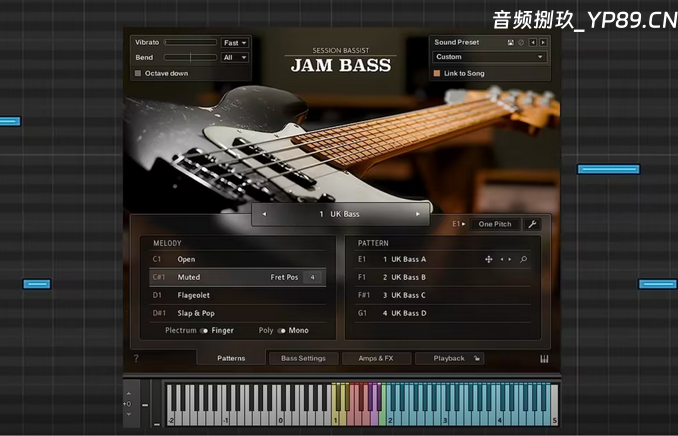
Task: Select the Open melody articulation
Action: [x=237, y=259]
